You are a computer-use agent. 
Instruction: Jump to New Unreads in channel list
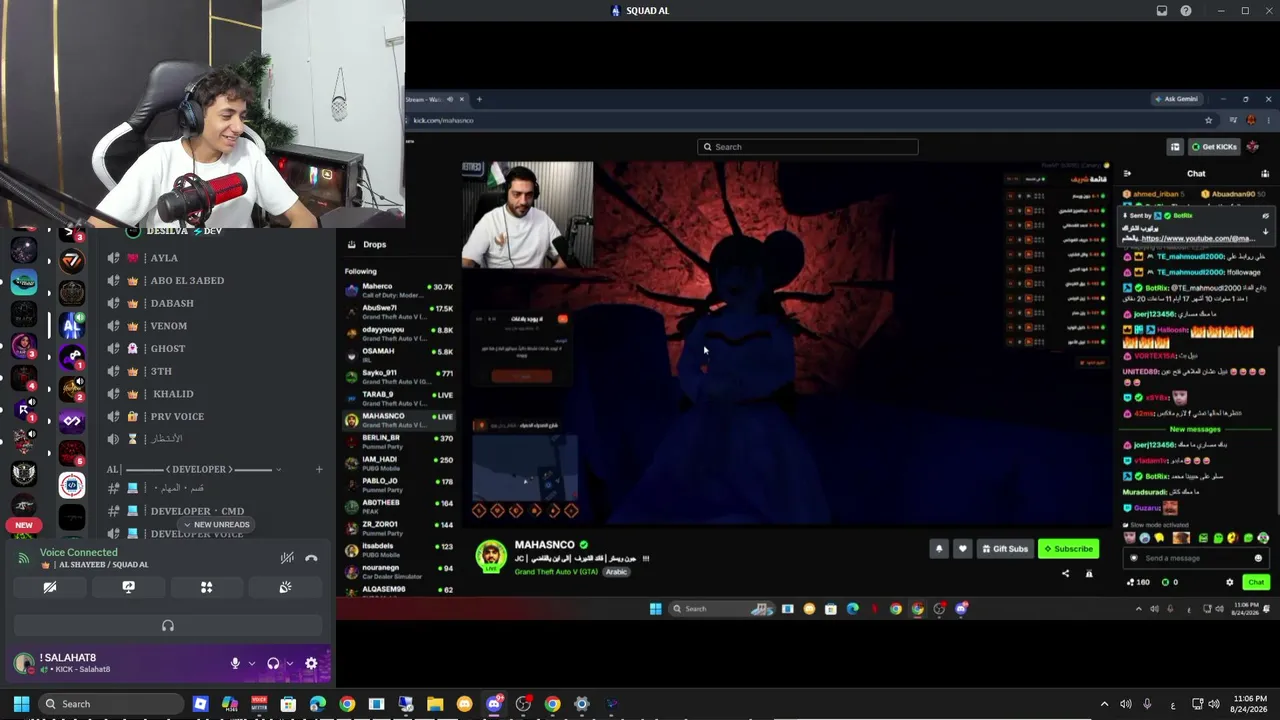[x=216, y=525]
